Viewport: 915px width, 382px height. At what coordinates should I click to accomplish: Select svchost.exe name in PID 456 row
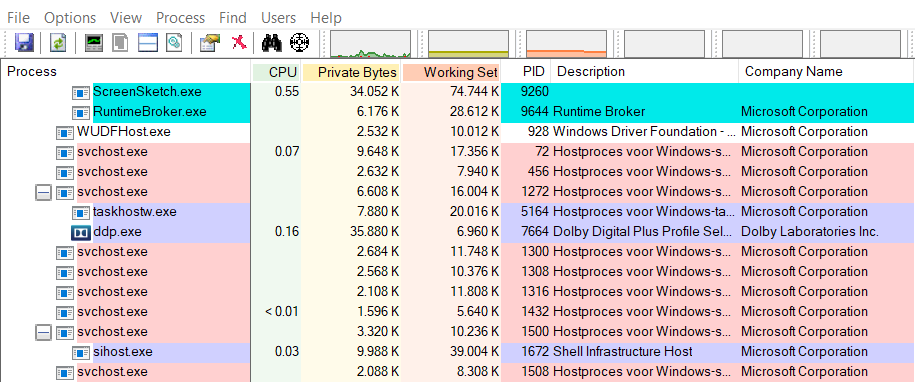(112, 172)
